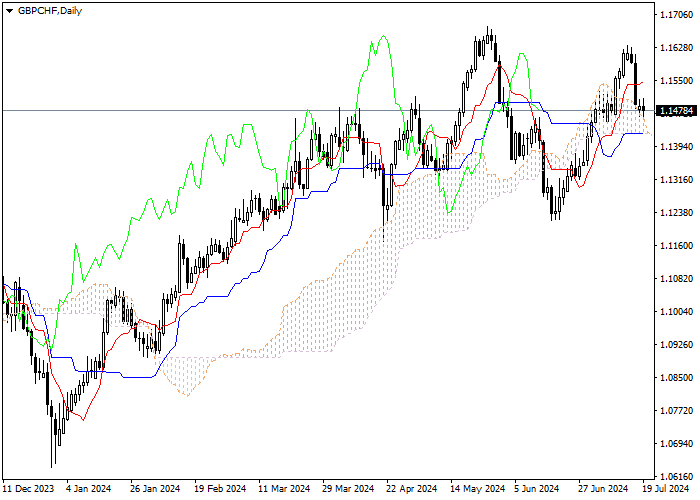Image resolution: width=700 pixels, height=500 pixels.
Task: Click the 14 May 2024 date label
Action: point(477,488)
